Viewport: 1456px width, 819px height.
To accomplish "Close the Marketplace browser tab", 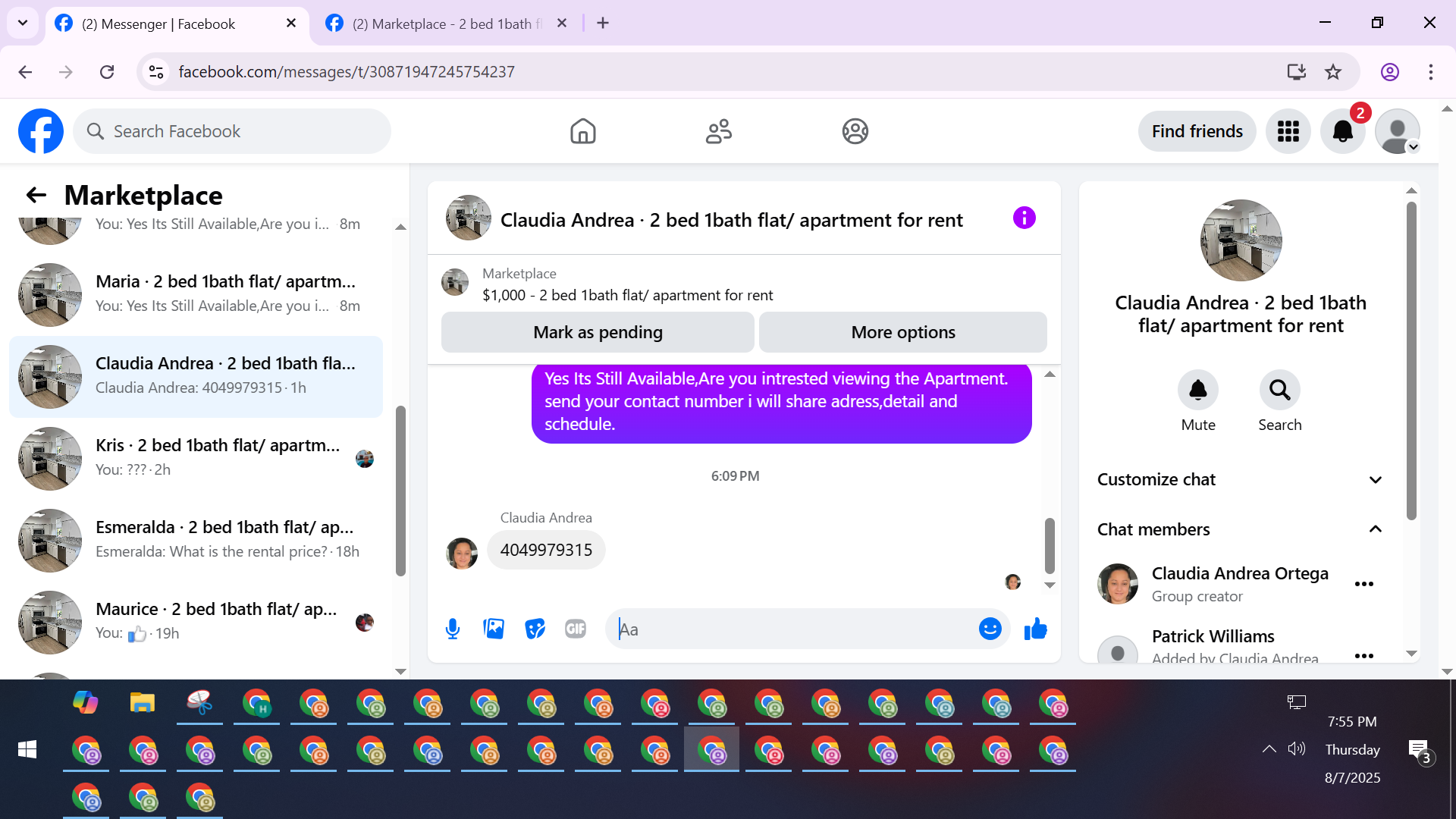I will pyautogui.click(x=562, y=24).
